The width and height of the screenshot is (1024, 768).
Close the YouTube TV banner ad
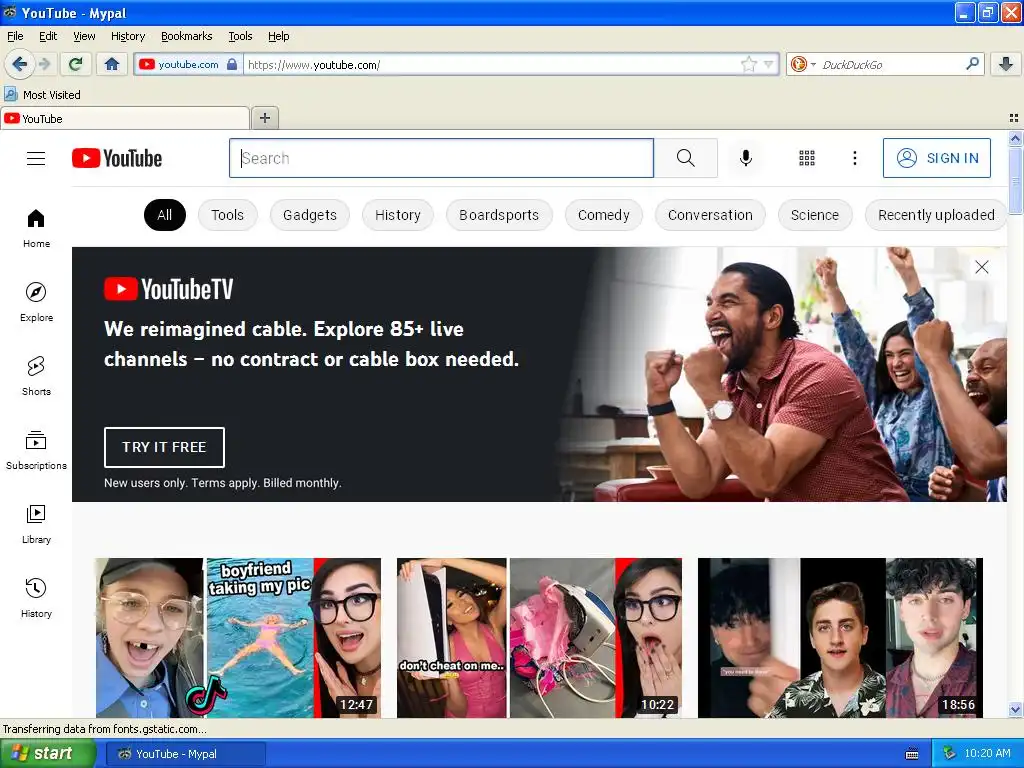(982, 267)
